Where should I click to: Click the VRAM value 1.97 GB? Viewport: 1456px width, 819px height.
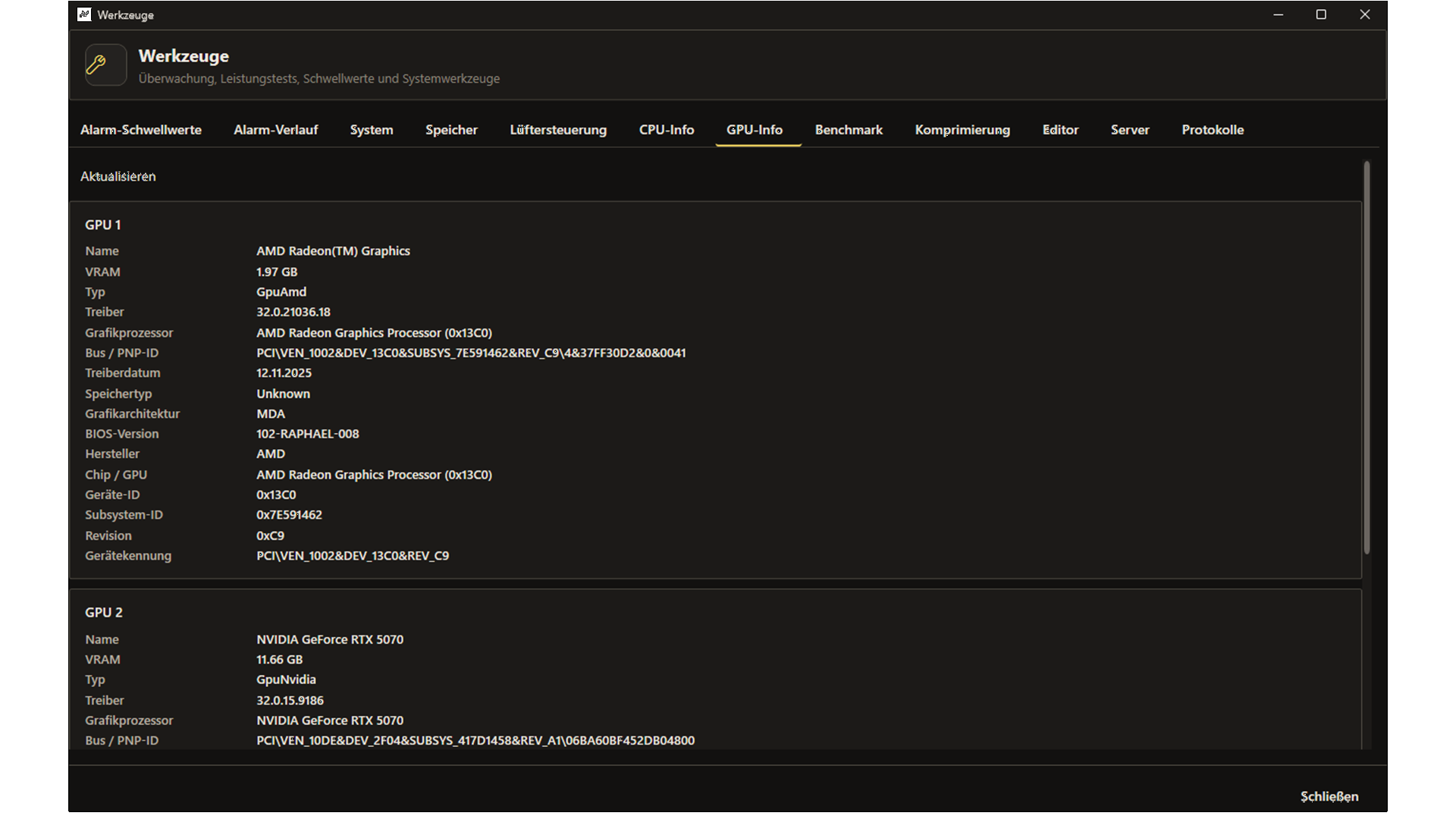(x=277, y=271)
